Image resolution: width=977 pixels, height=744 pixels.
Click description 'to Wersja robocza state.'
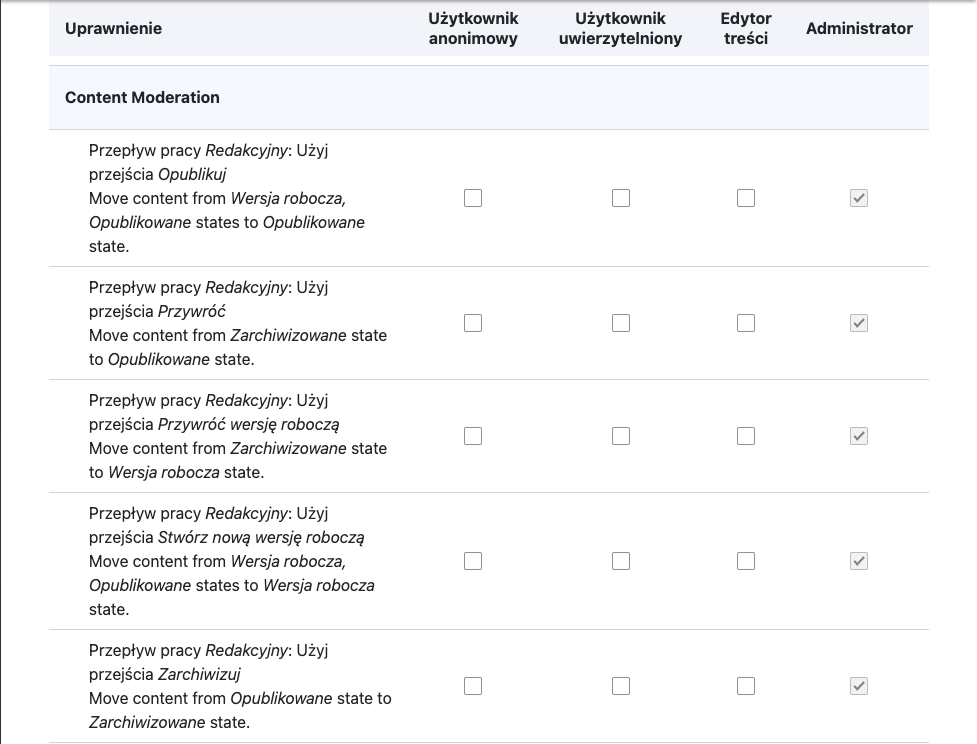pyautogui.click(x=176, y=472)
